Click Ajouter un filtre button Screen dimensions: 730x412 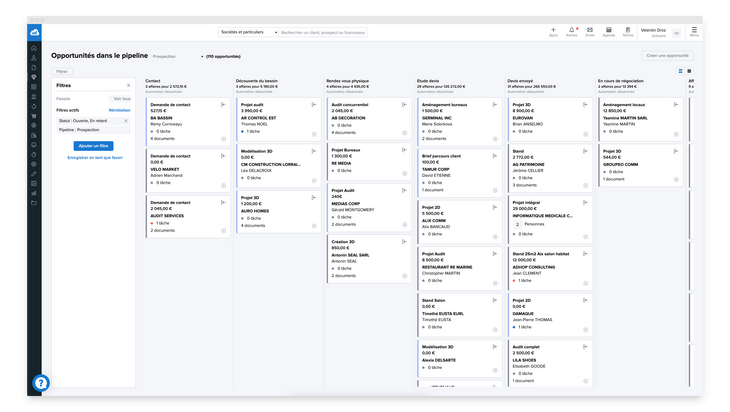pyautogui.click(x=94, y=146)
